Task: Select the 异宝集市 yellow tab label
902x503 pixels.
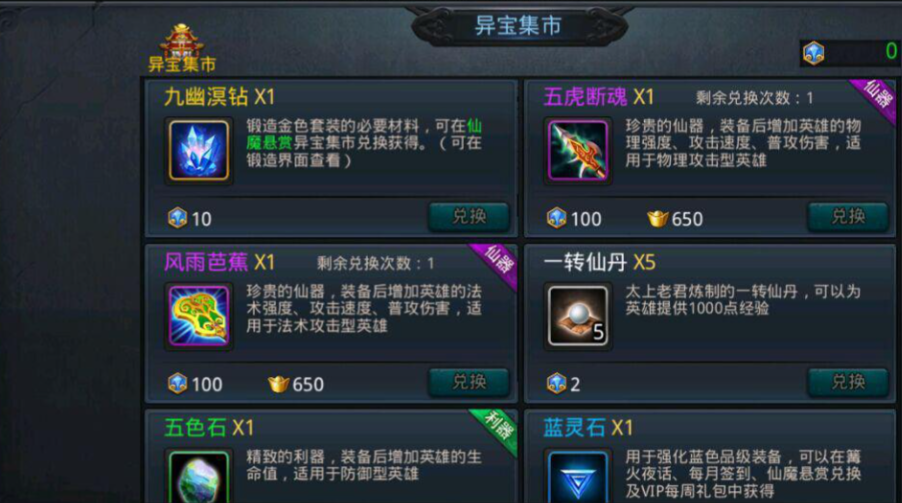Action: [182, 64]
